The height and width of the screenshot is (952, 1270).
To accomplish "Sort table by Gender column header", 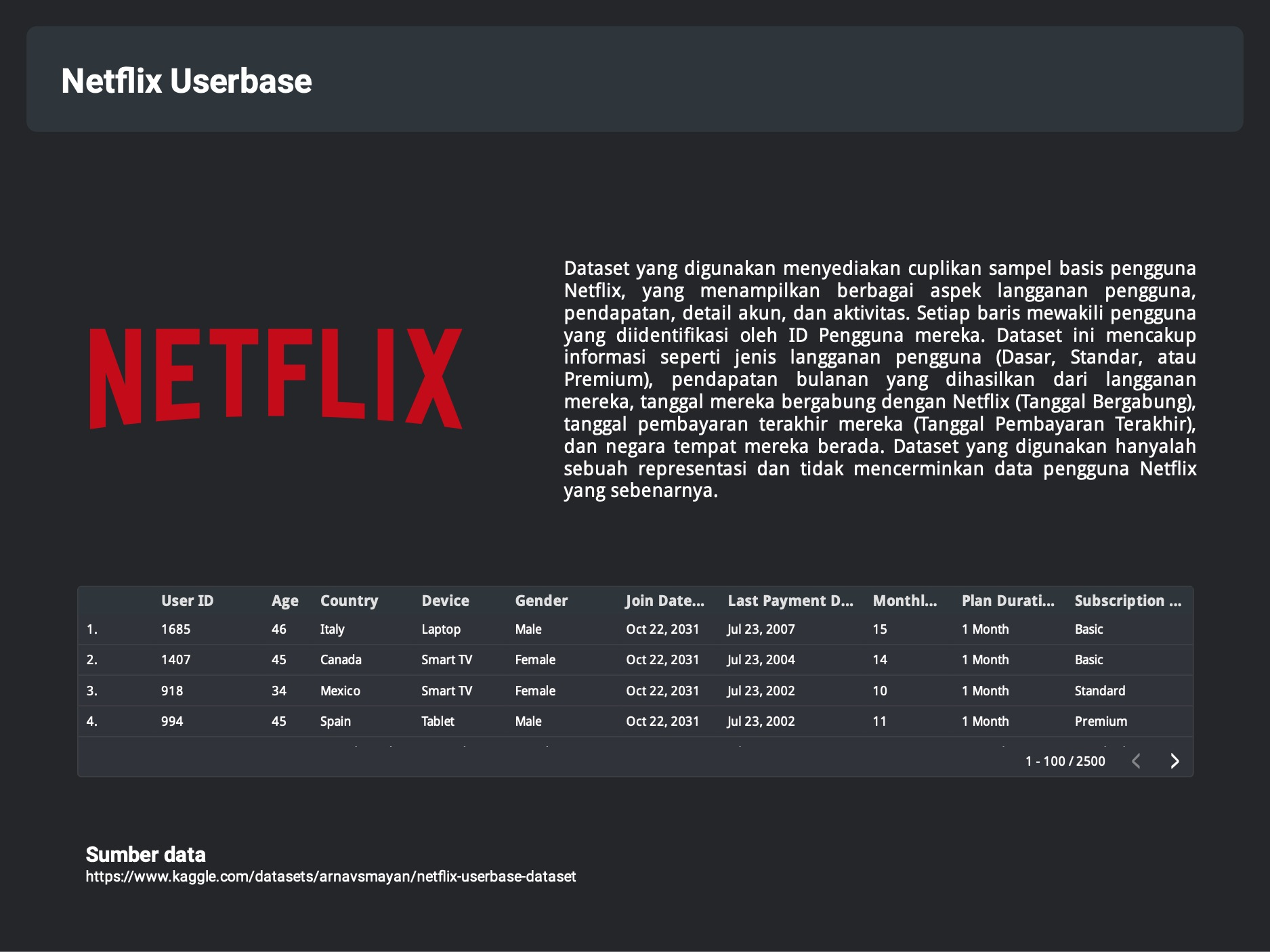I will pos(541,601).
